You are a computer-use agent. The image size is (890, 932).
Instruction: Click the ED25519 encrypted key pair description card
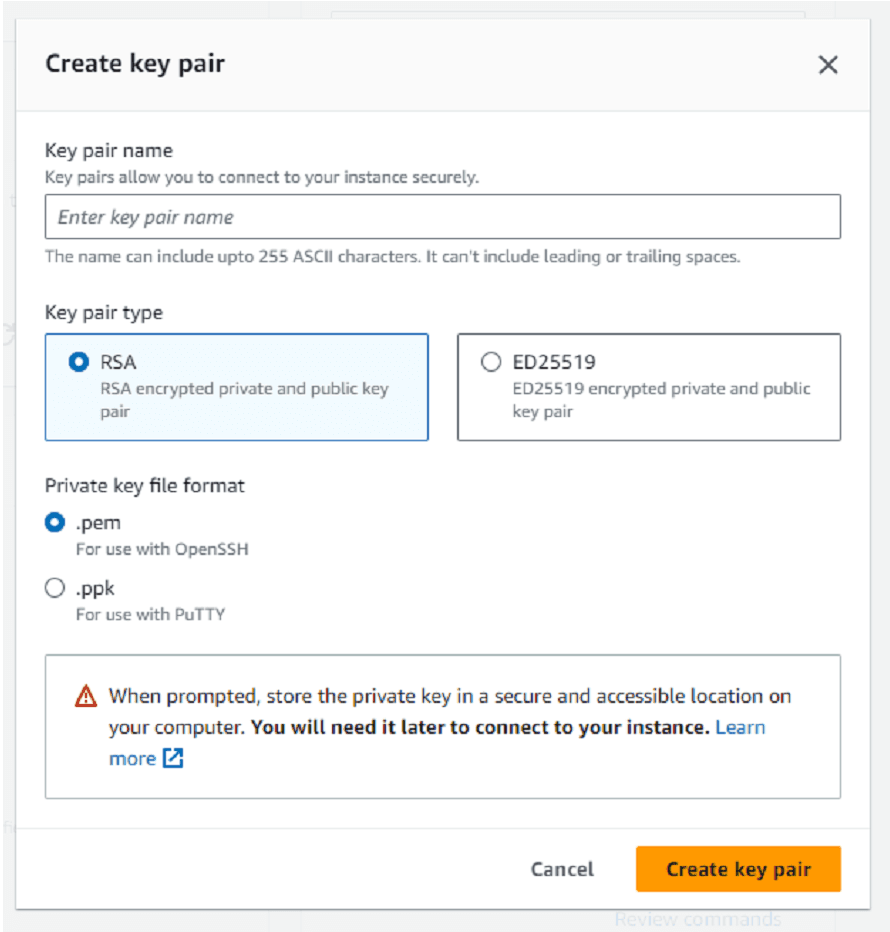(660, 399)
